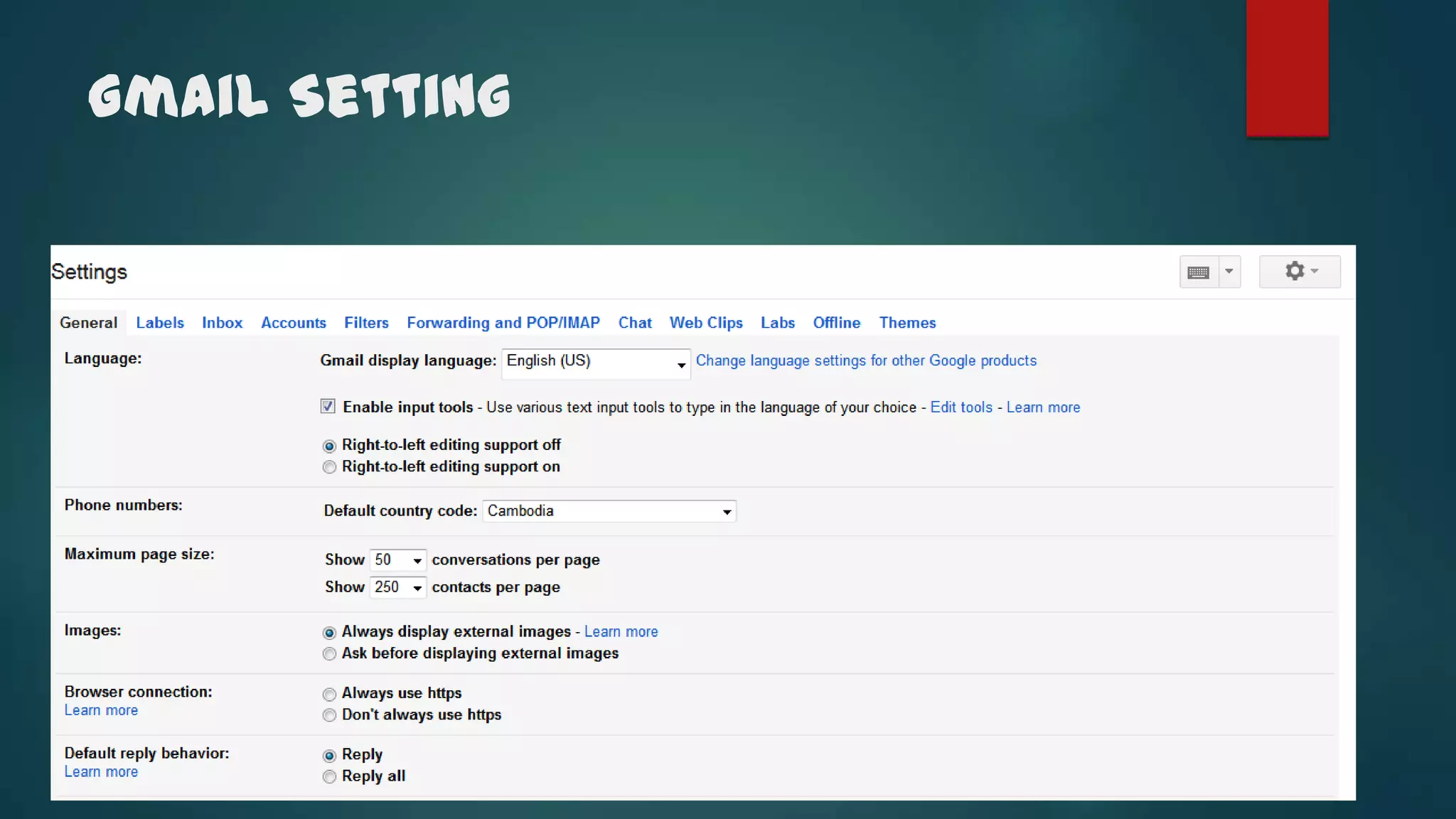Go to the Filters tab
The height and width of the screenshot is (819, 1456).
(x=366, y=323)
